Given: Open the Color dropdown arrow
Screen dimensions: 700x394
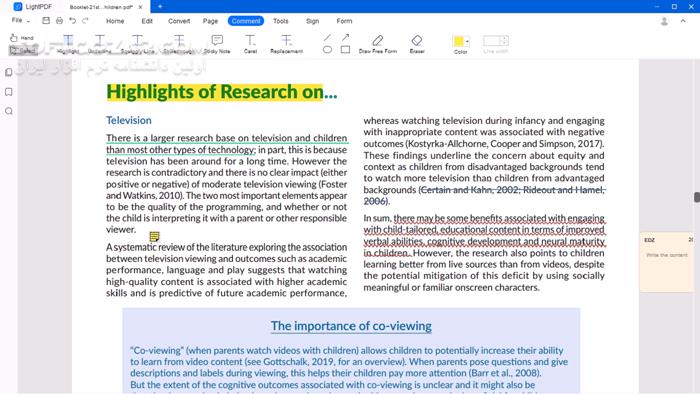Looking at the screenshot, I should point(467,41).
